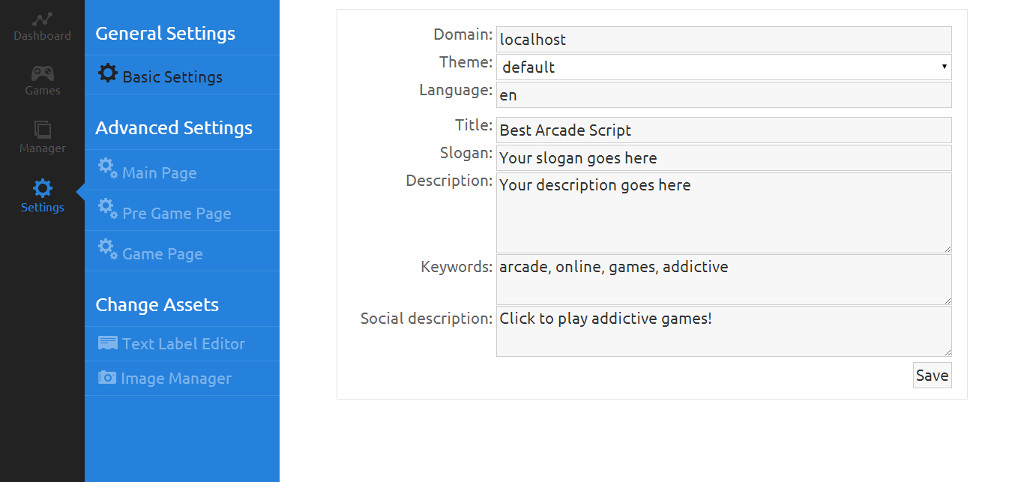The height and width of the screenshot is (482, 1024).
Task: Open Games via the gamepad icon
Action: click(x=42, y=73)
